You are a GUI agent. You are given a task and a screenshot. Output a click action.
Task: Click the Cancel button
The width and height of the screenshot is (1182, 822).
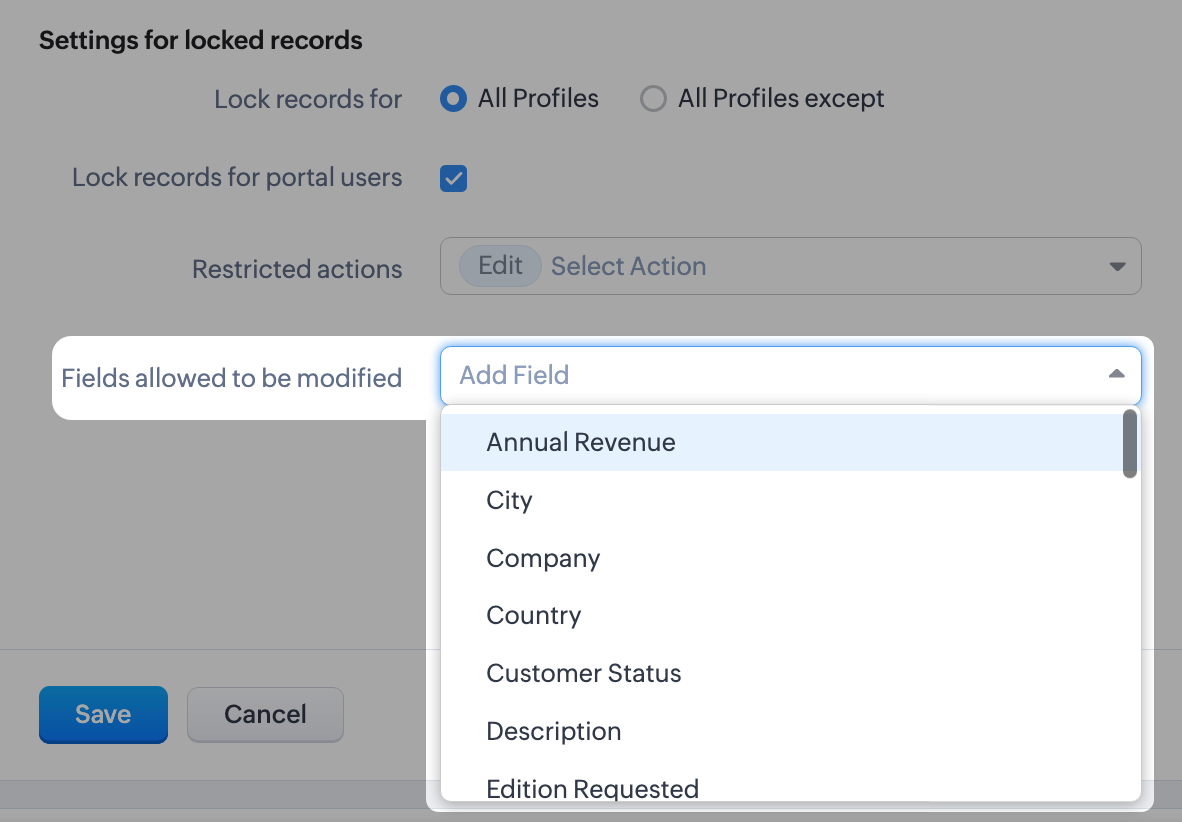[264, 714]
